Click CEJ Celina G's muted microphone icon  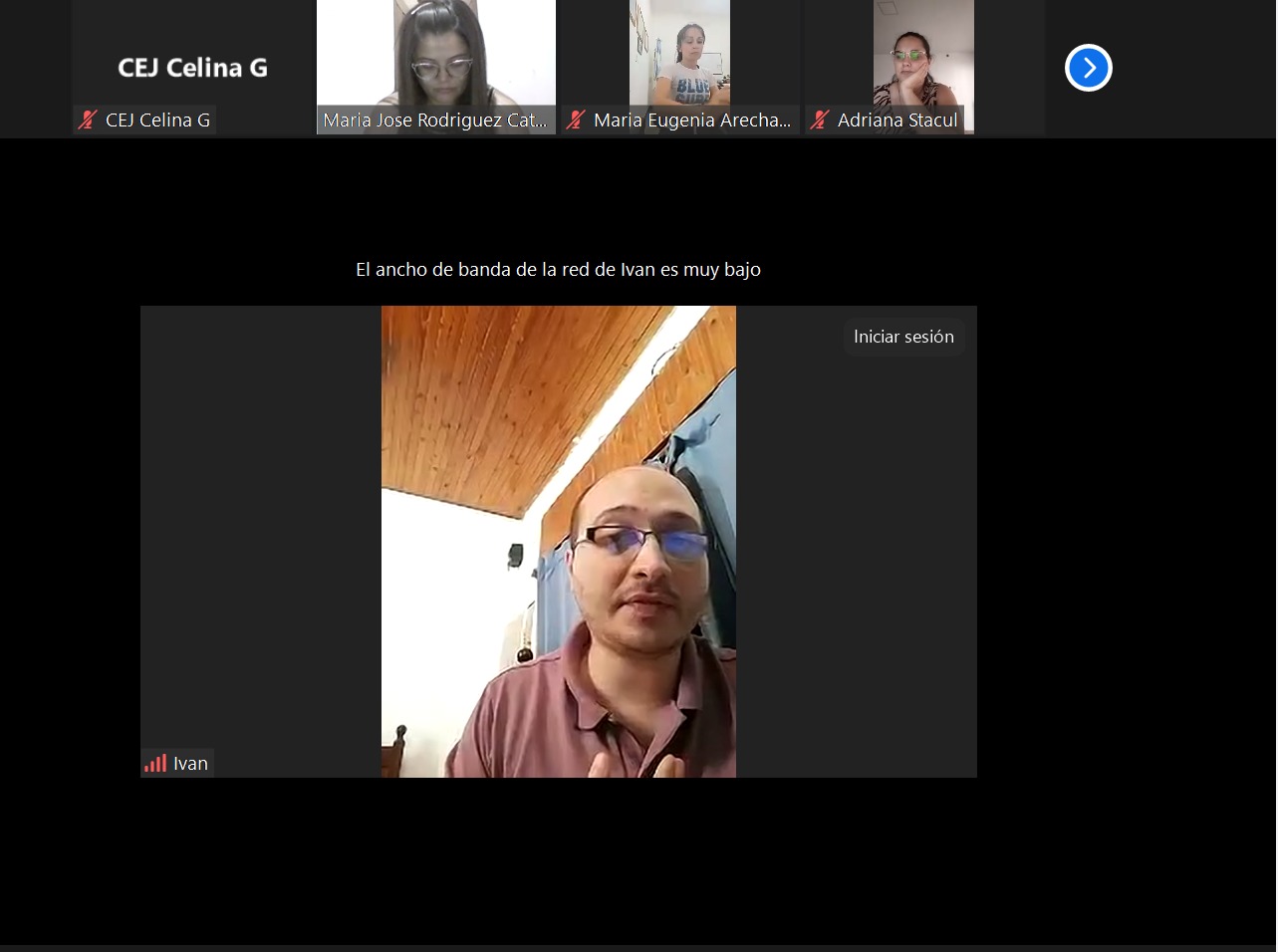[88, 120]
